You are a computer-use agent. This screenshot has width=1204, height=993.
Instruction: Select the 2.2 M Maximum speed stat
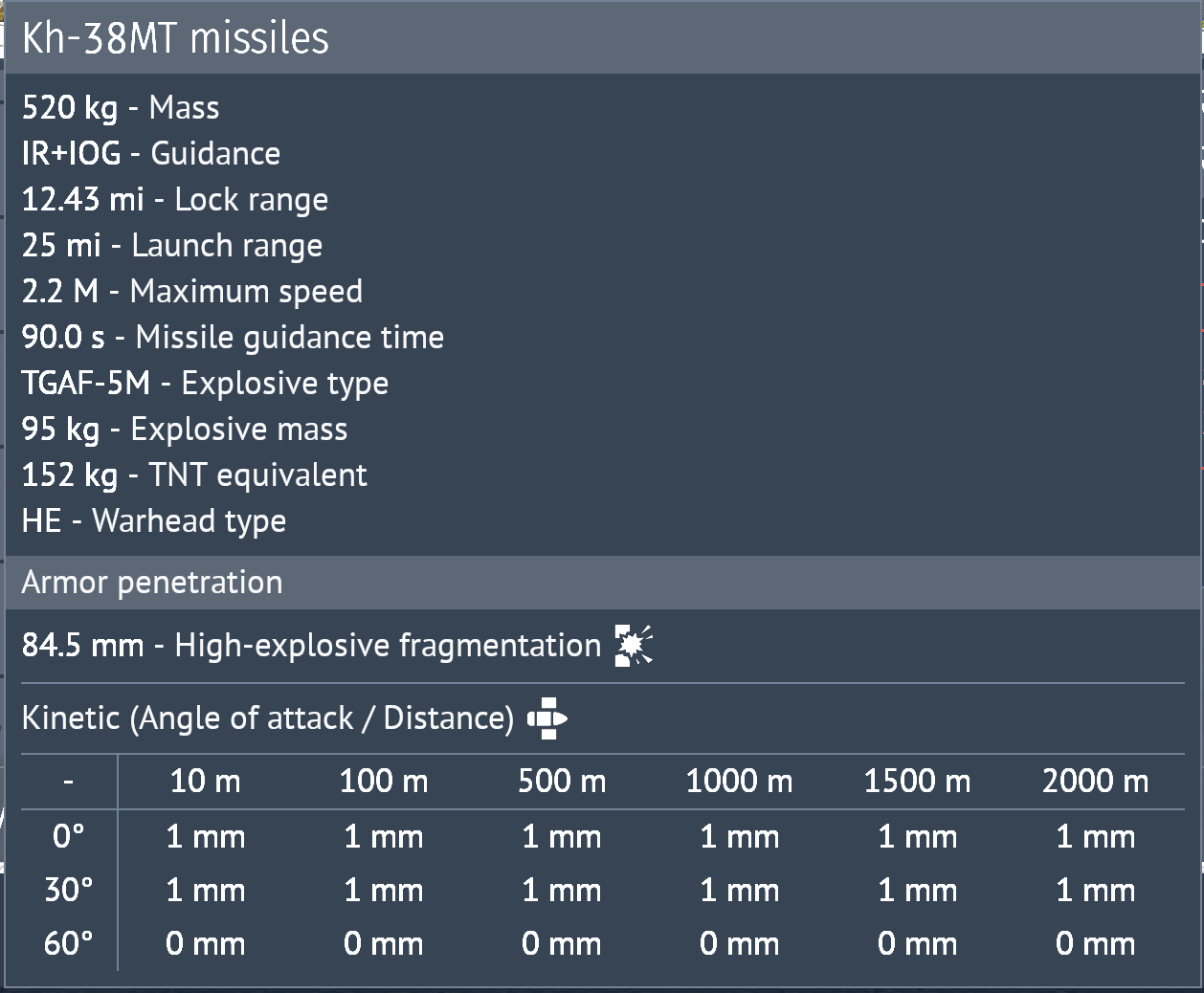pos(191,291)
